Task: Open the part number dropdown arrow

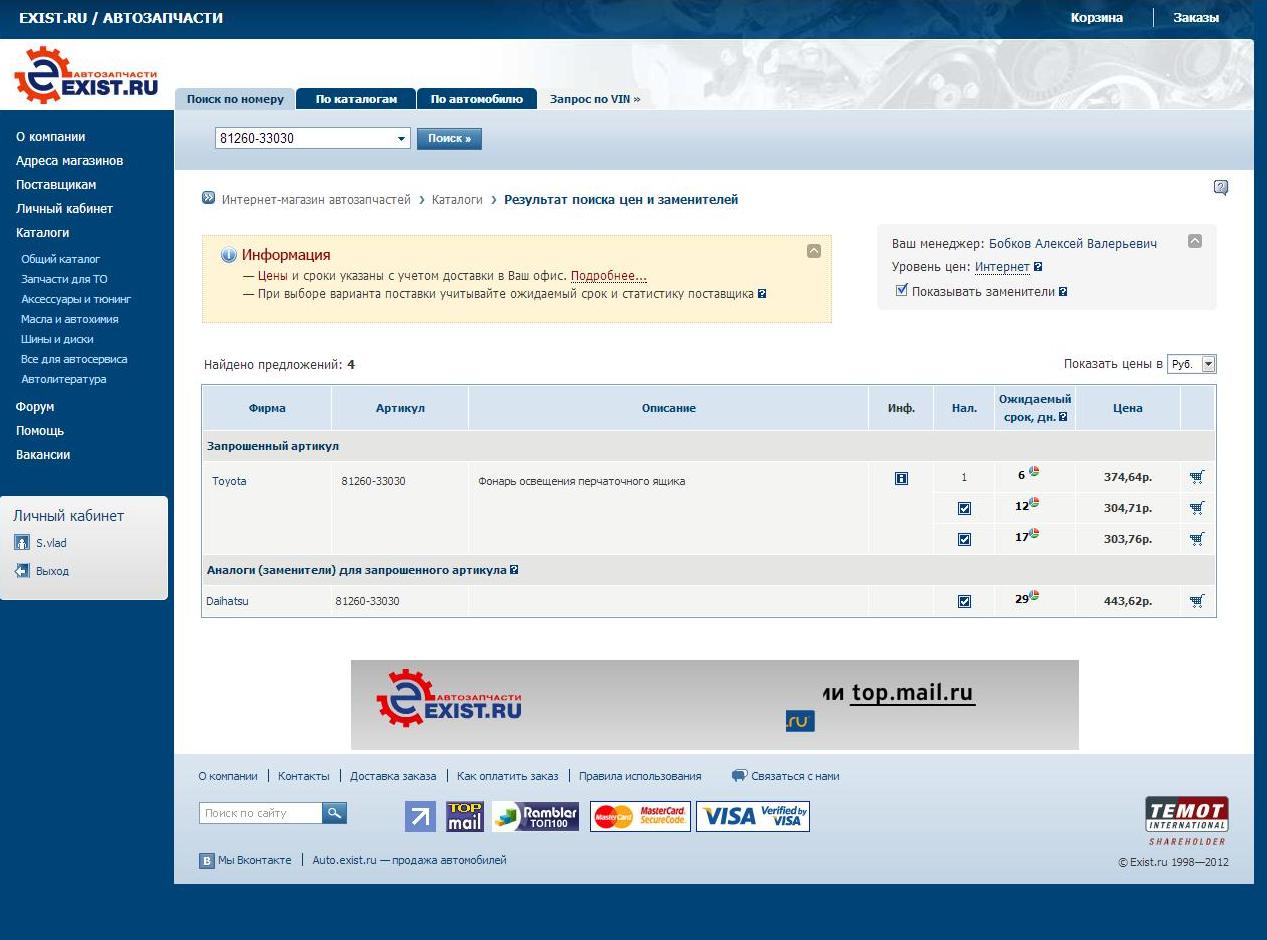Action: 401,139
